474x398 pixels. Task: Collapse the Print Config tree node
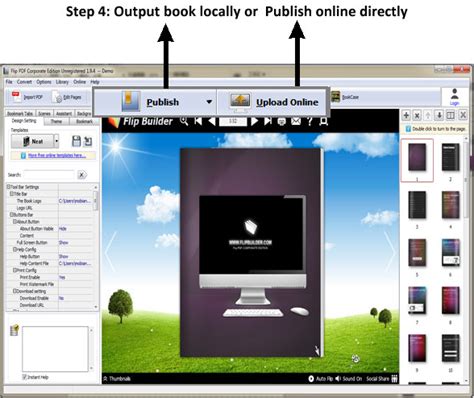pos(14,270)
